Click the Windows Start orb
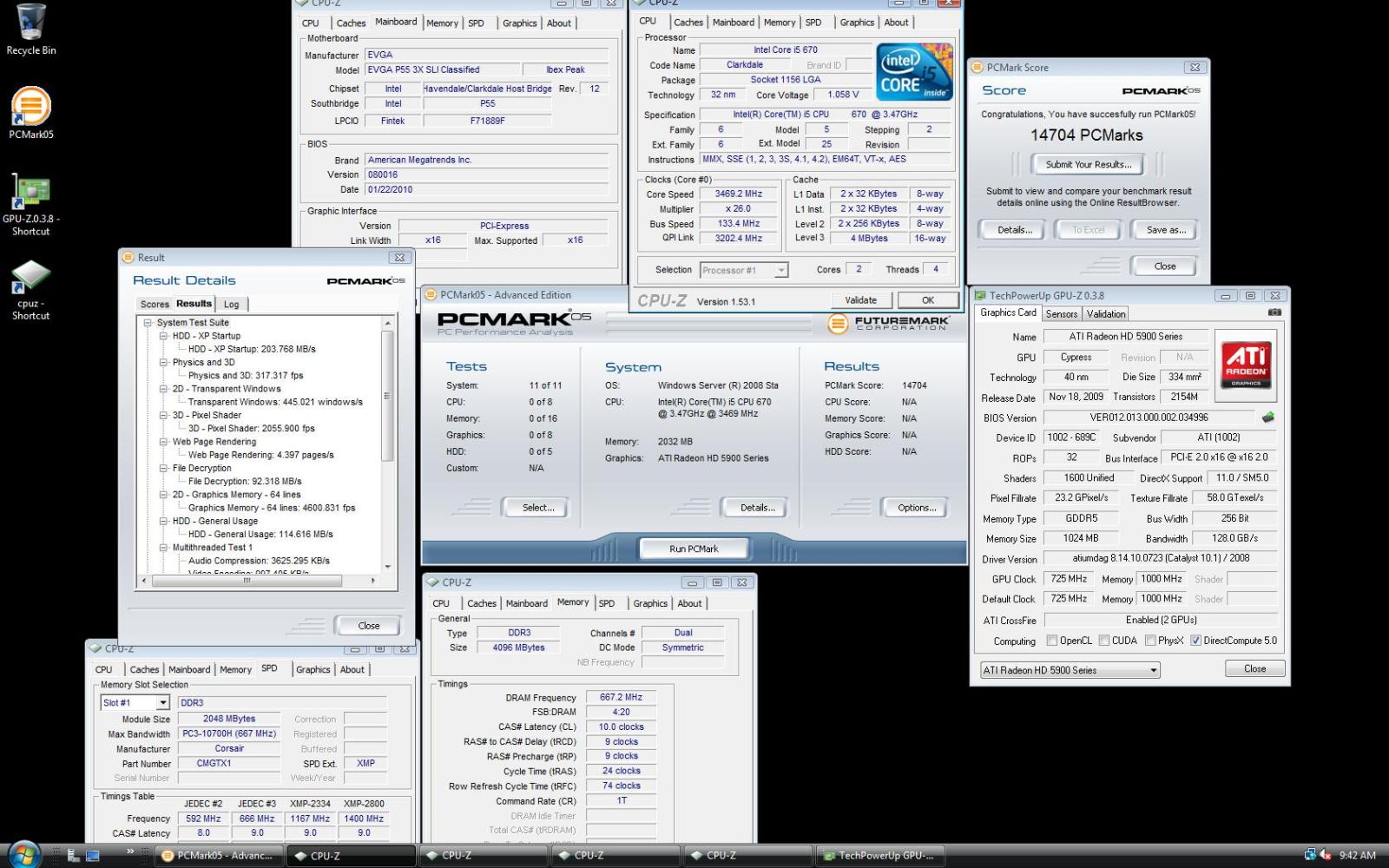This screenshot has width=1389, height=868. [23, 855]
